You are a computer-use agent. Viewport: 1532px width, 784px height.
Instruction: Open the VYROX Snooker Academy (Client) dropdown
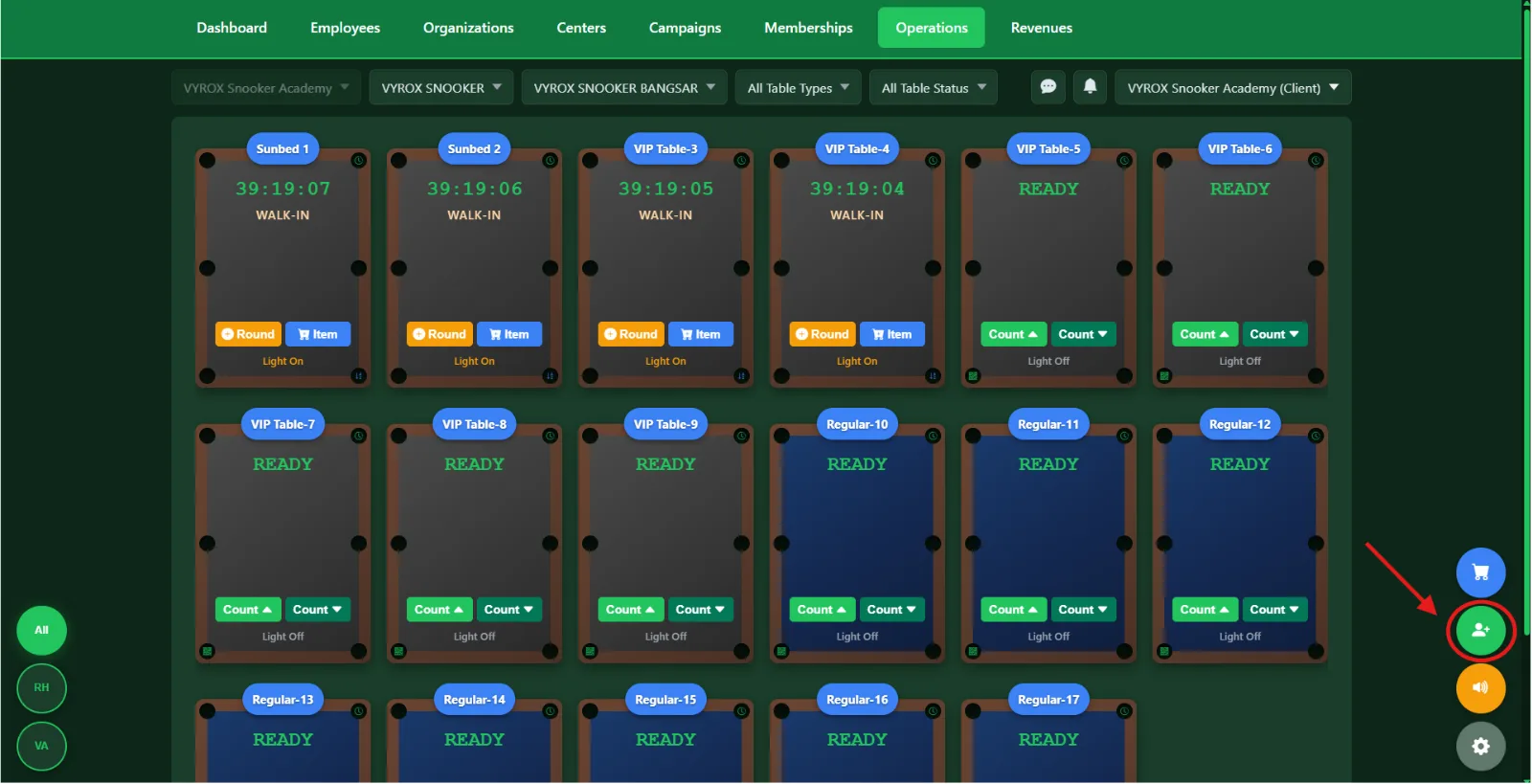tap(1233, 88)
